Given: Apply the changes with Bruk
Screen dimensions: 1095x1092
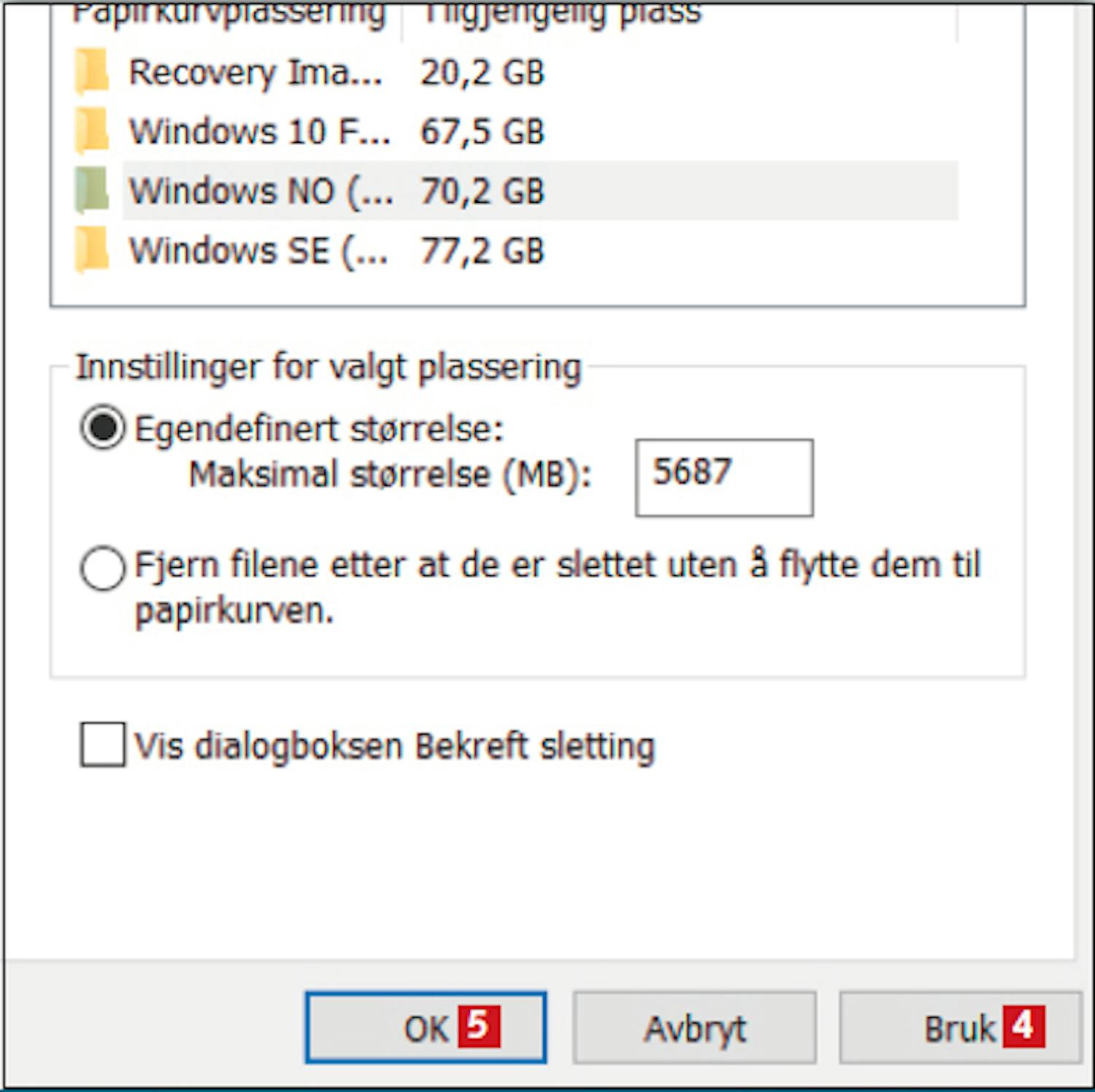Looking at the screenshot, I should pos(960,1027).
